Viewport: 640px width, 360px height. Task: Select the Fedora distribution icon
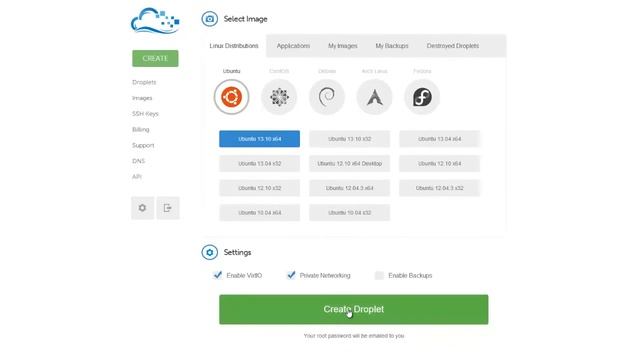pos(422,97)
